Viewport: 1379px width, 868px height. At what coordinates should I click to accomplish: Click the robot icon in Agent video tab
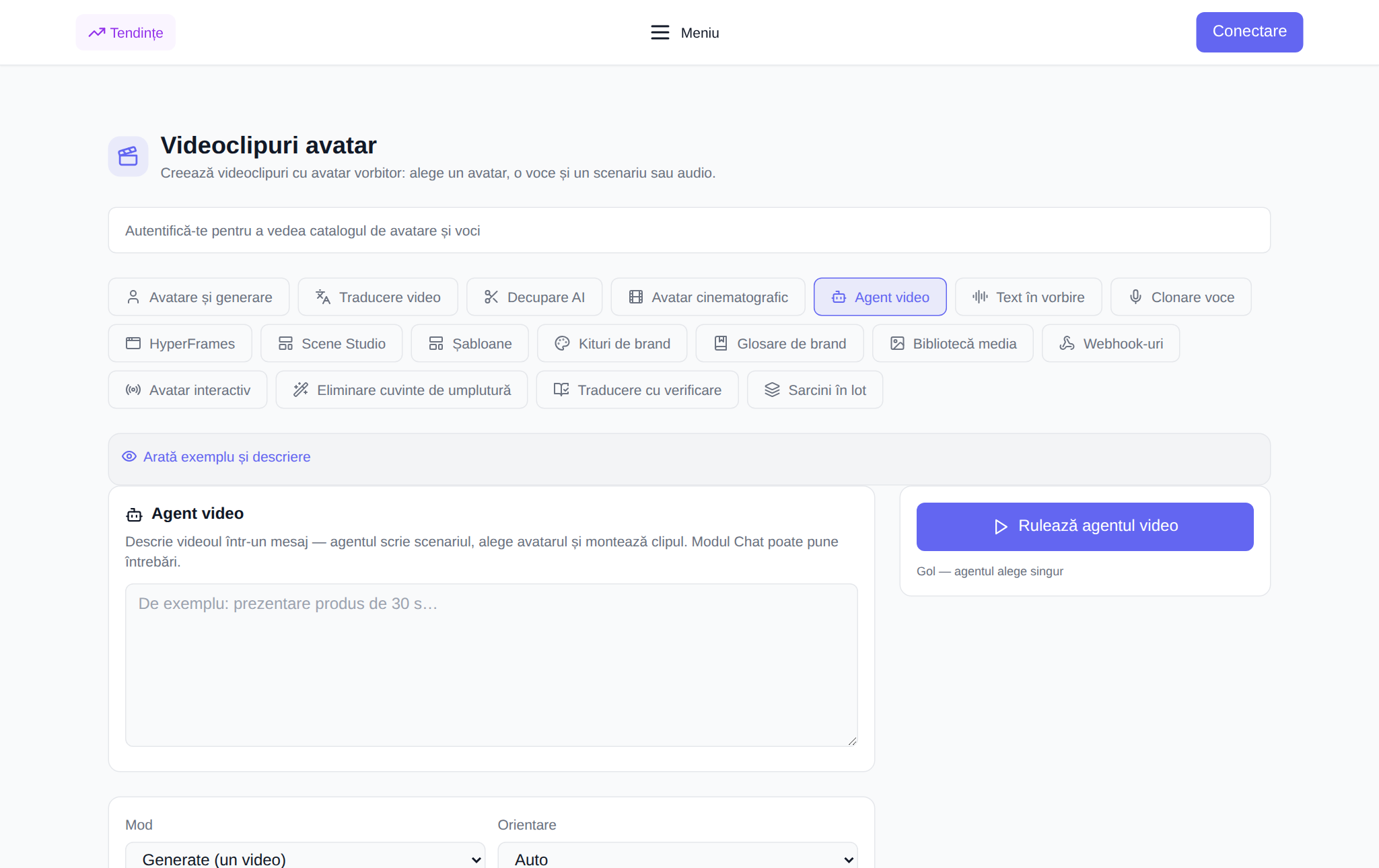839,297
